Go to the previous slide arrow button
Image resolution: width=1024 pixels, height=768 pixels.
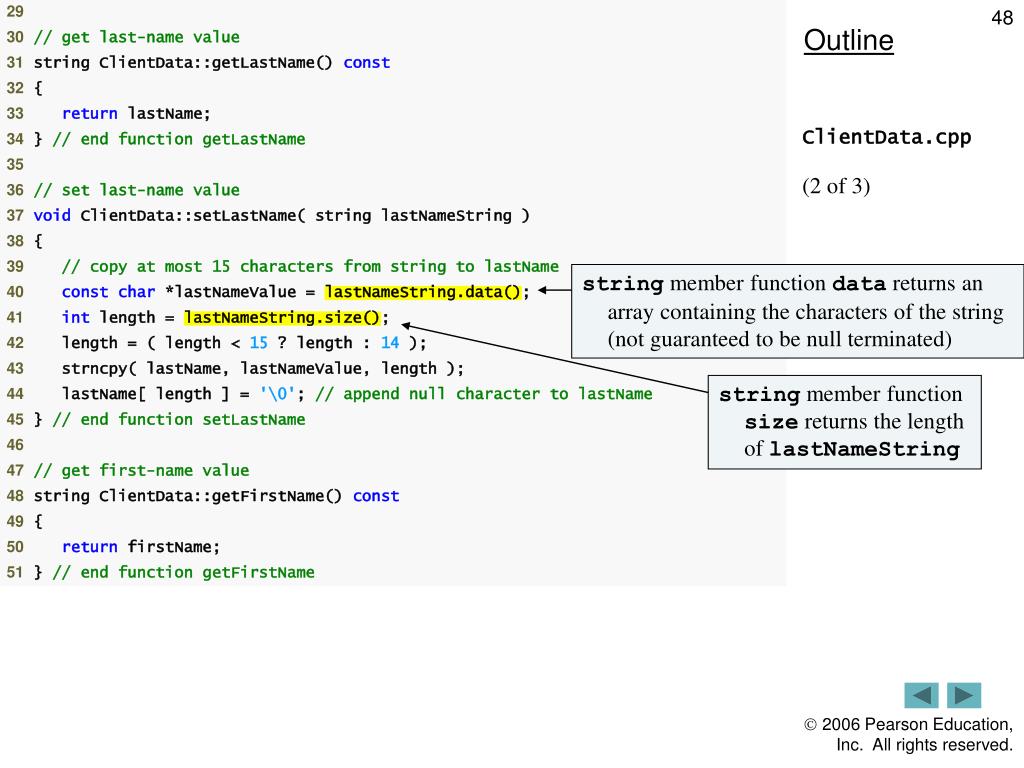point(921,695)
